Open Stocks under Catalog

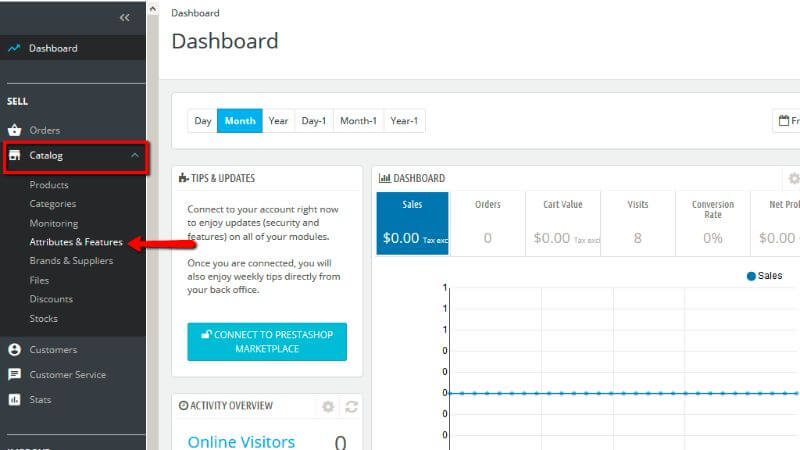pyautogui.click(x=43, y=318)
